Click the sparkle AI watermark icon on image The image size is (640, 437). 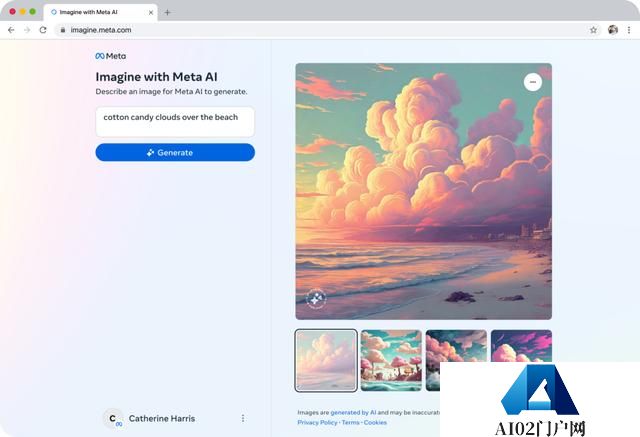click(316, 299)
